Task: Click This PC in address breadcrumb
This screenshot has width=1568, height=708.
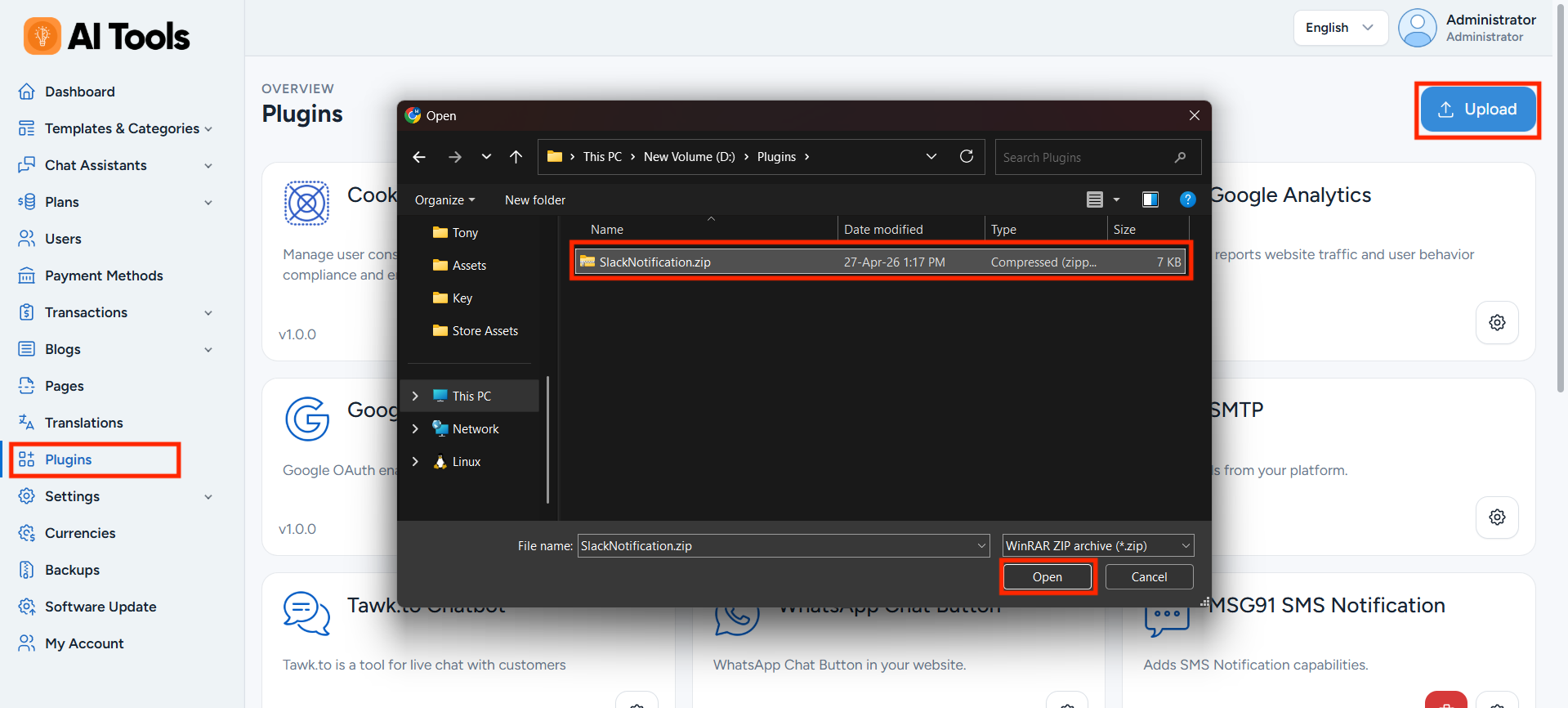Action: 602,157
